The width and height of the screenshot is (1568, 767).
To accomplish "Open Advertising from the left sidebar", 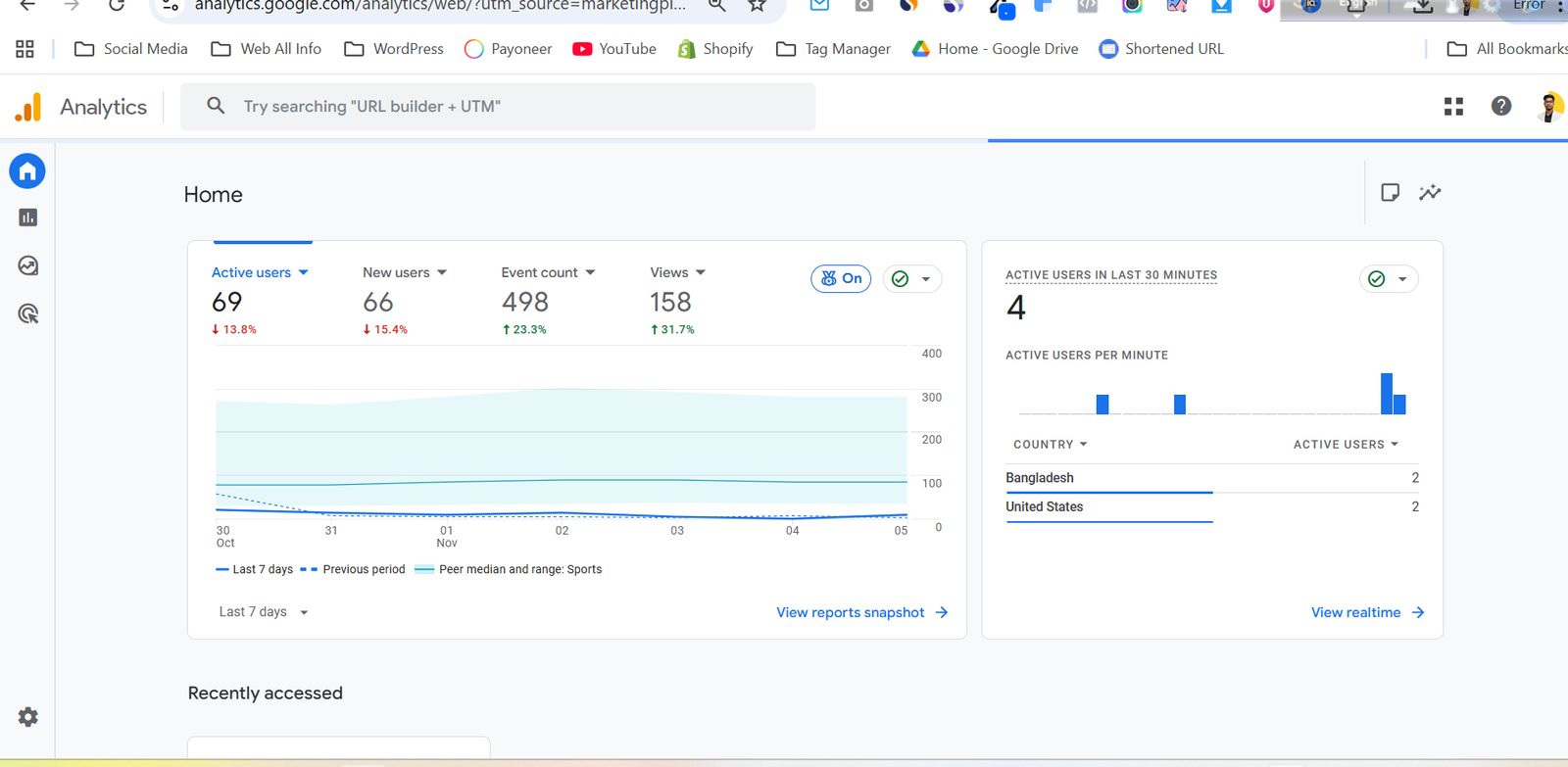I will point(27,313).
